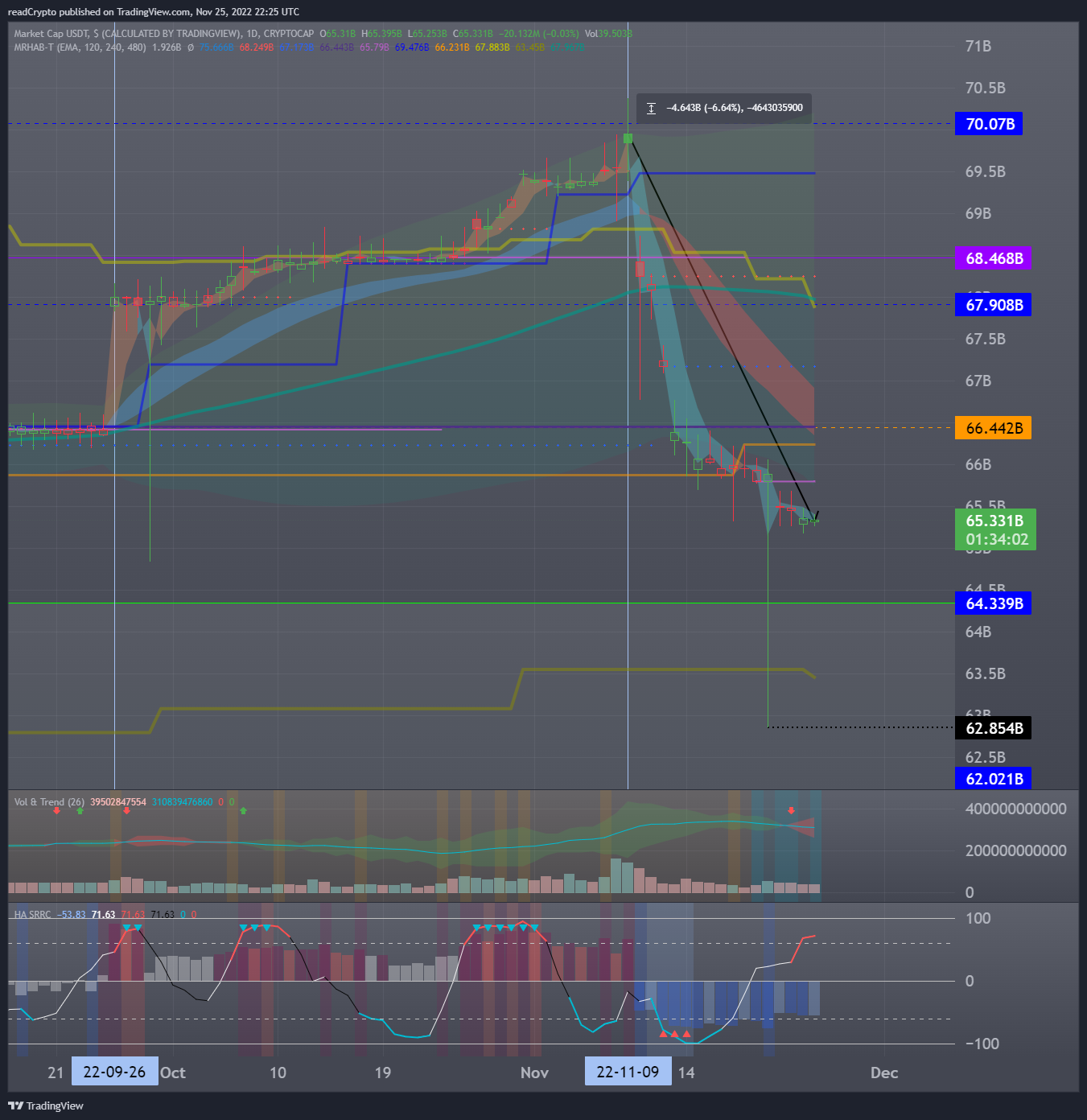Click the 71B price axis tick
This screenshot has width=1087, height=1120.
point(978,46)
